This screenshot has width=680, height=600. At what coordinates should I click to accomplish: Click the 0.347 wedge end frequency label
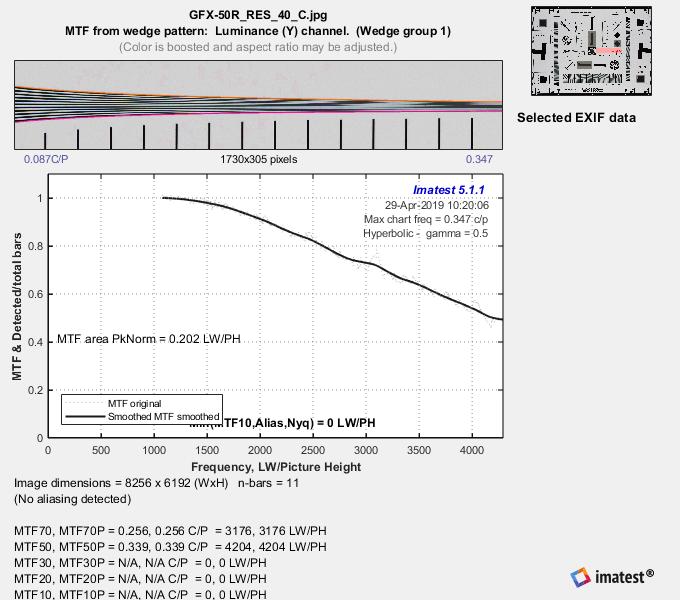pos(478,159)
